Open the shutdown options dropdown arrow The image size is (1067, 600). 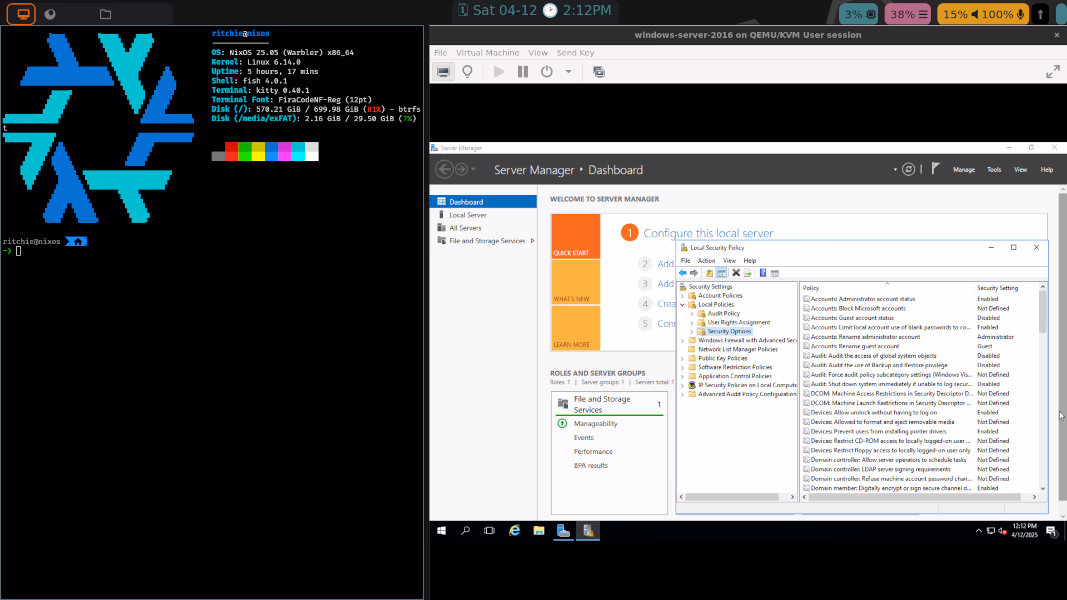tap(568, 71)
